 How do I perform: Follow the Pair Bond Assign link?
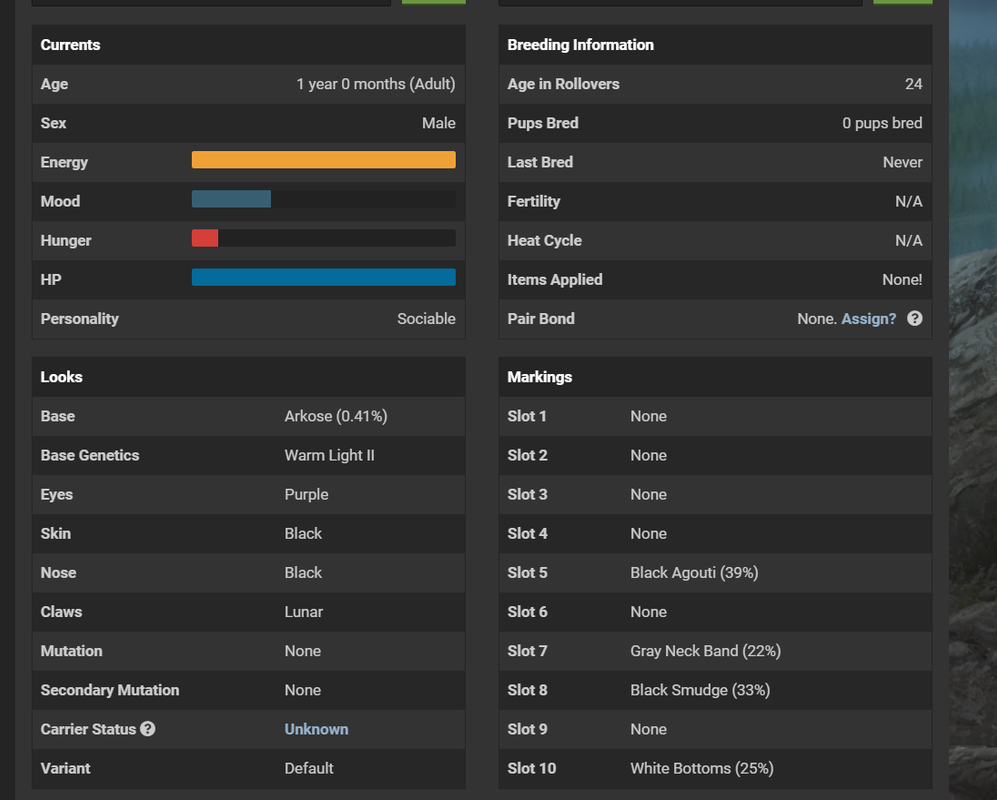pyautogui.click(x=869, y=319)
